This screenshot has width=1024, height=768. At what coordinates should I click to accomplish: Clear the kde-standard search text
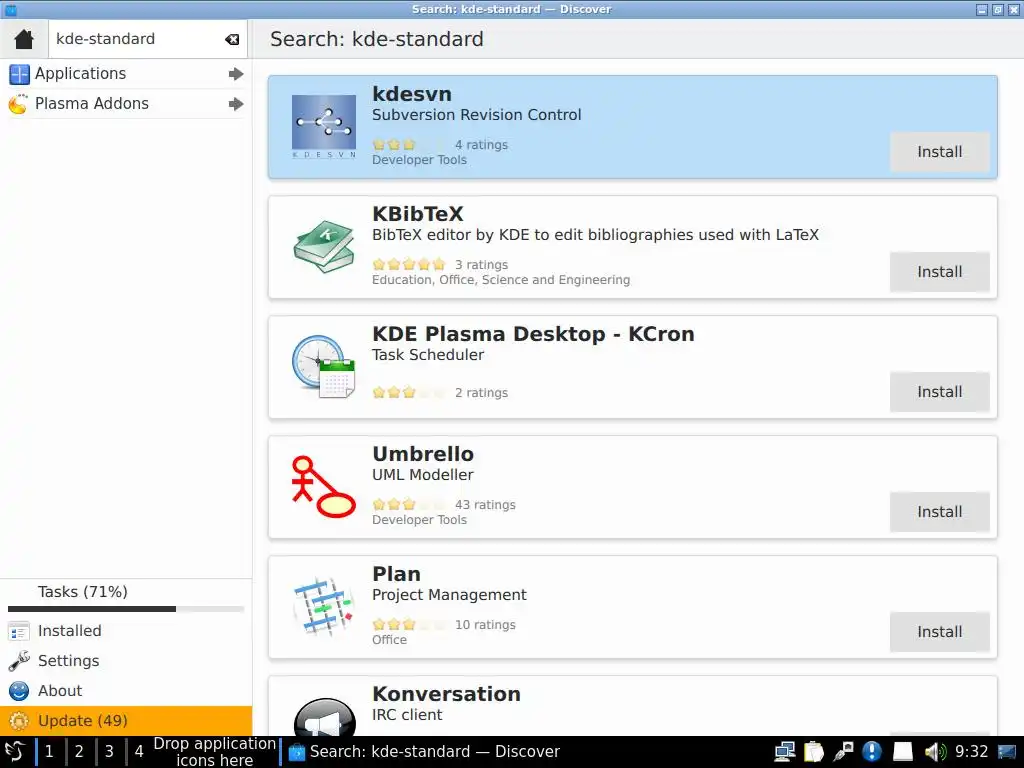232,39
